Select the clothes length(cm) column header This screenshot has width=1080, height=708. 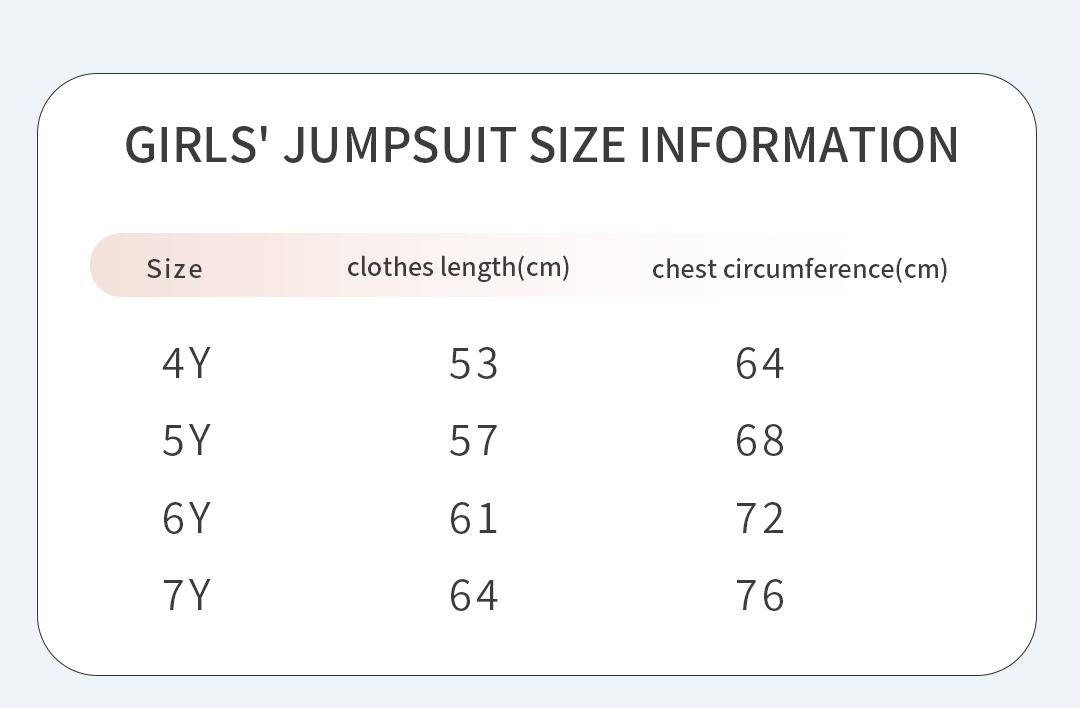coord(458,267)
